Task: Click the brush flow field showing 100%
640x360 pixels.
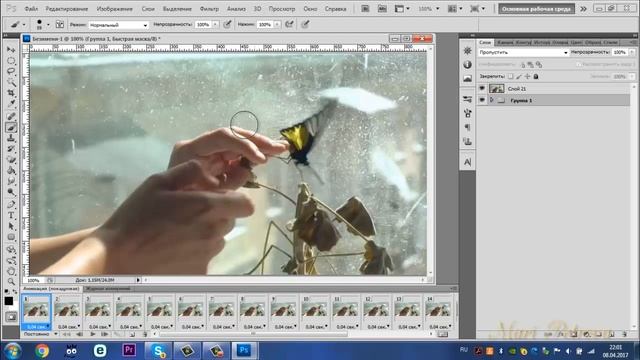Action: 265,25
